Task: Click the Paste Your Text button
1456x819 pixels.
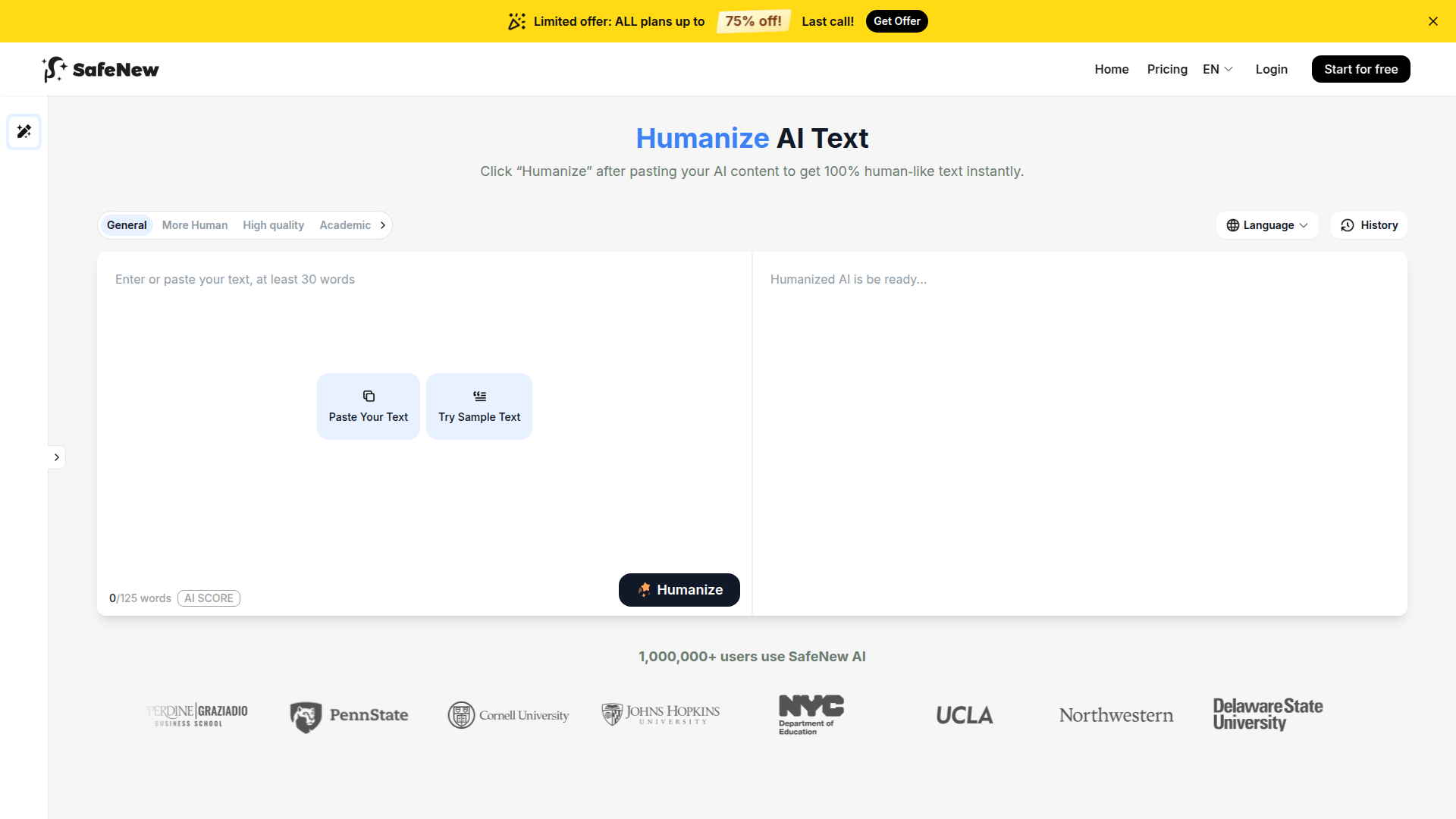Action: coord(368,406)
